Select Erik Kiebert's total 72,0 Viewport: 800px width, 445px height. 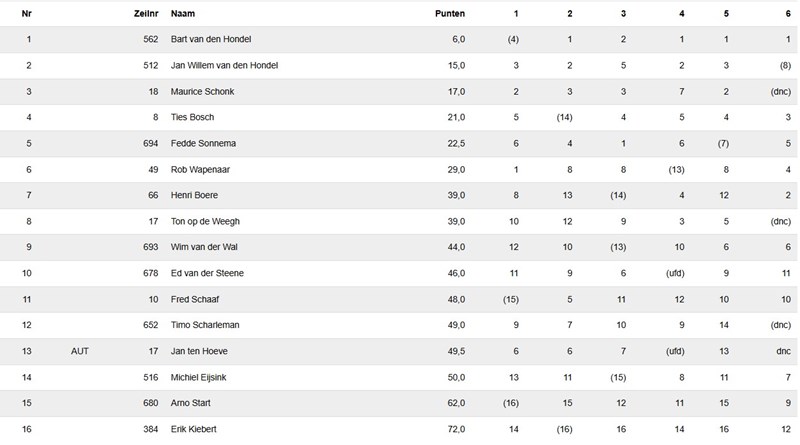(456, 429)
